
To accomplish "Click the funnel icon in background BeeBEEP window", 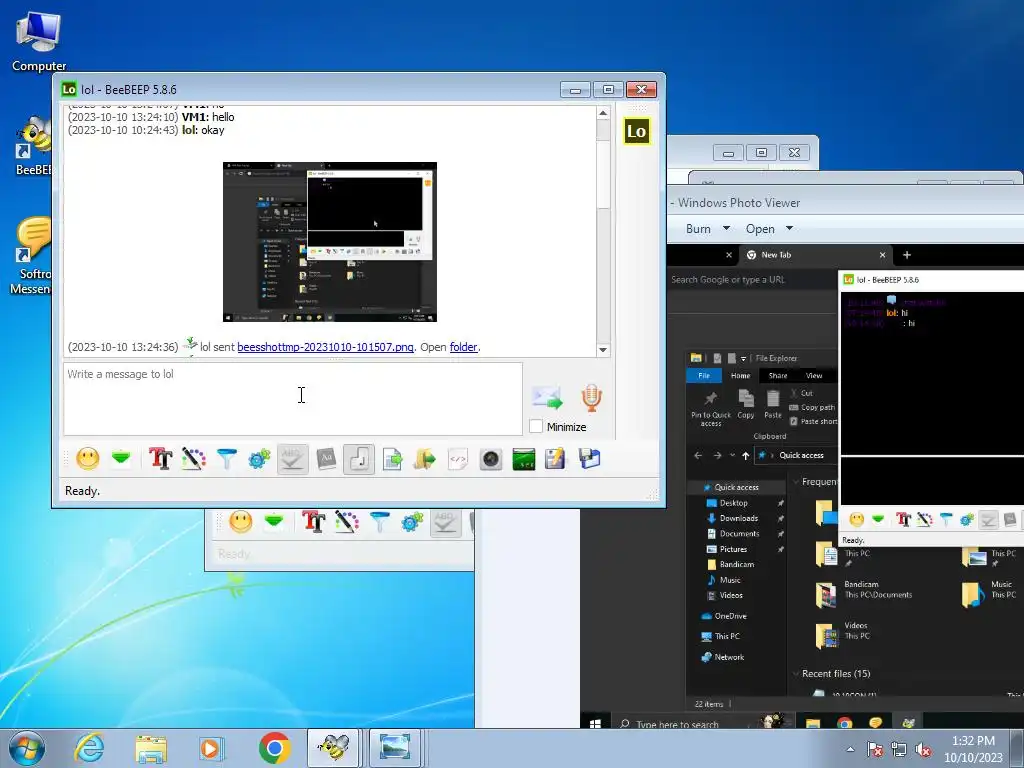I will point(379,521).
